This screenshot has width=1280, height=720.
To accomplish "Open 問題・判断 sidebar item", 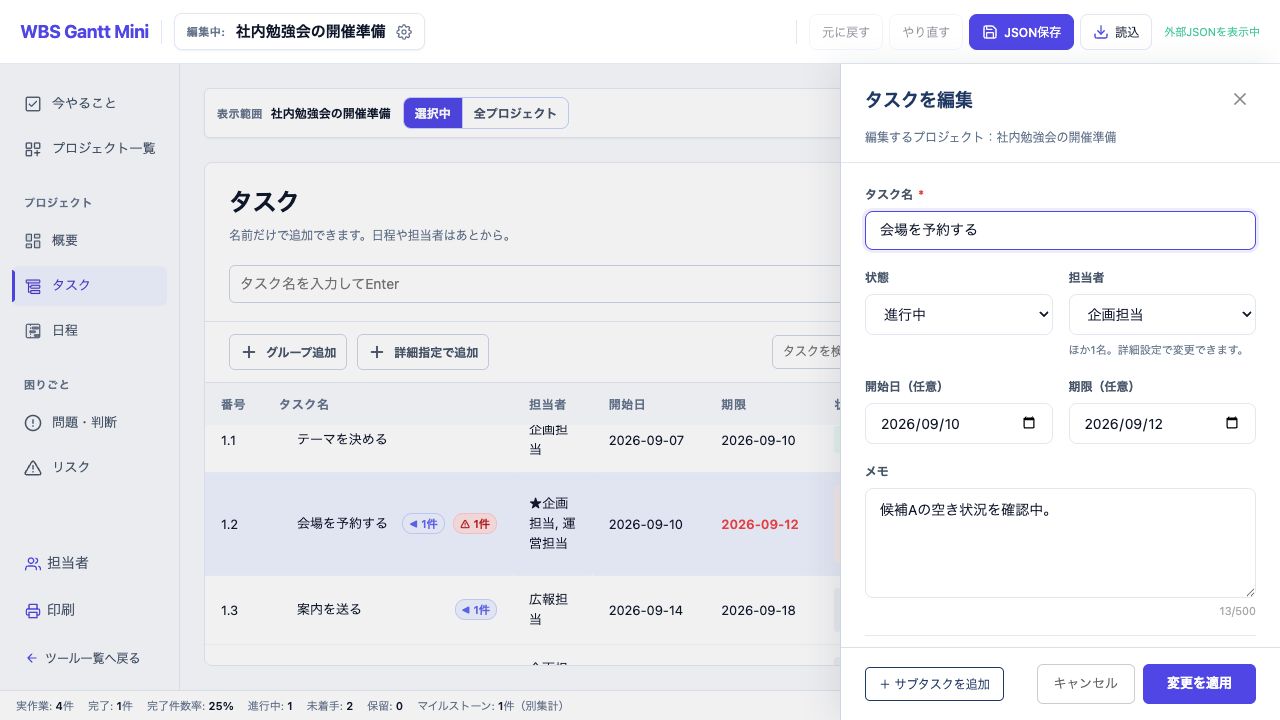I will [89, 422].
